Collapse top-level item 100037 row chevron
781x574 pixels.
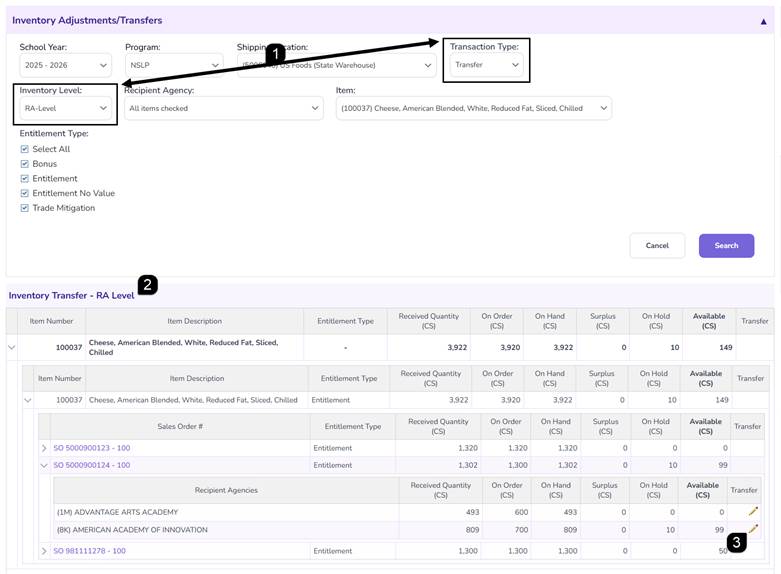[x=11, y=347]
